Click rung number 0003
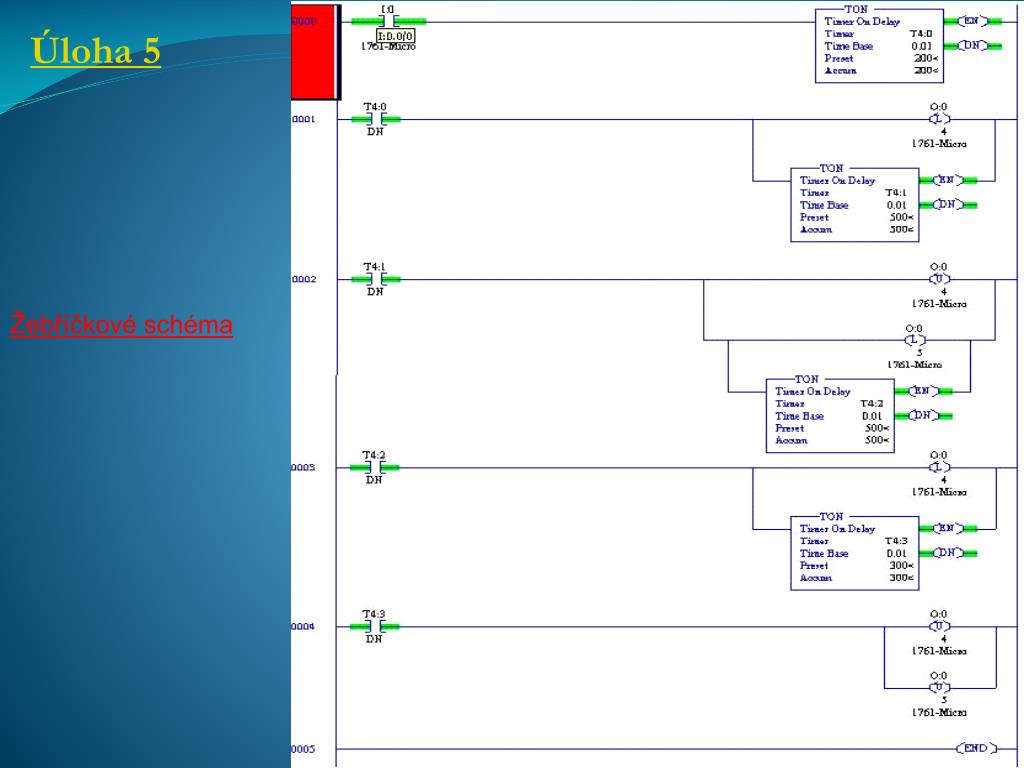 pos(304,468)
